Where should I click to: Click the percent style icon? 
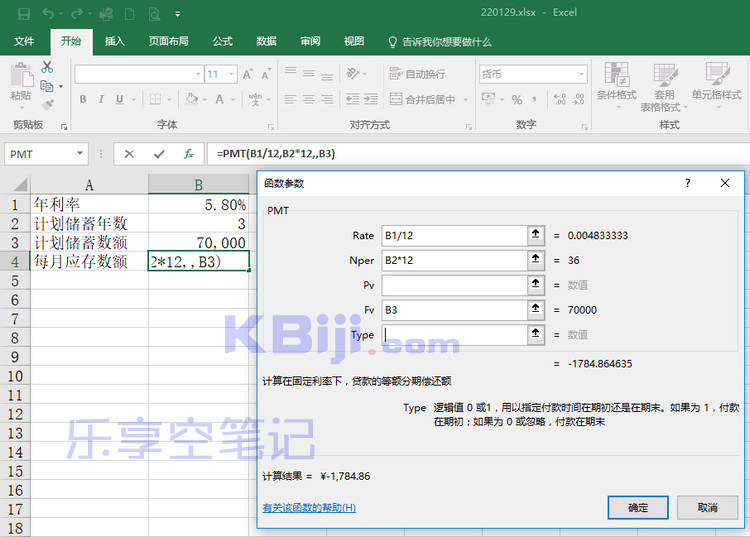click(x=517, y=99)
